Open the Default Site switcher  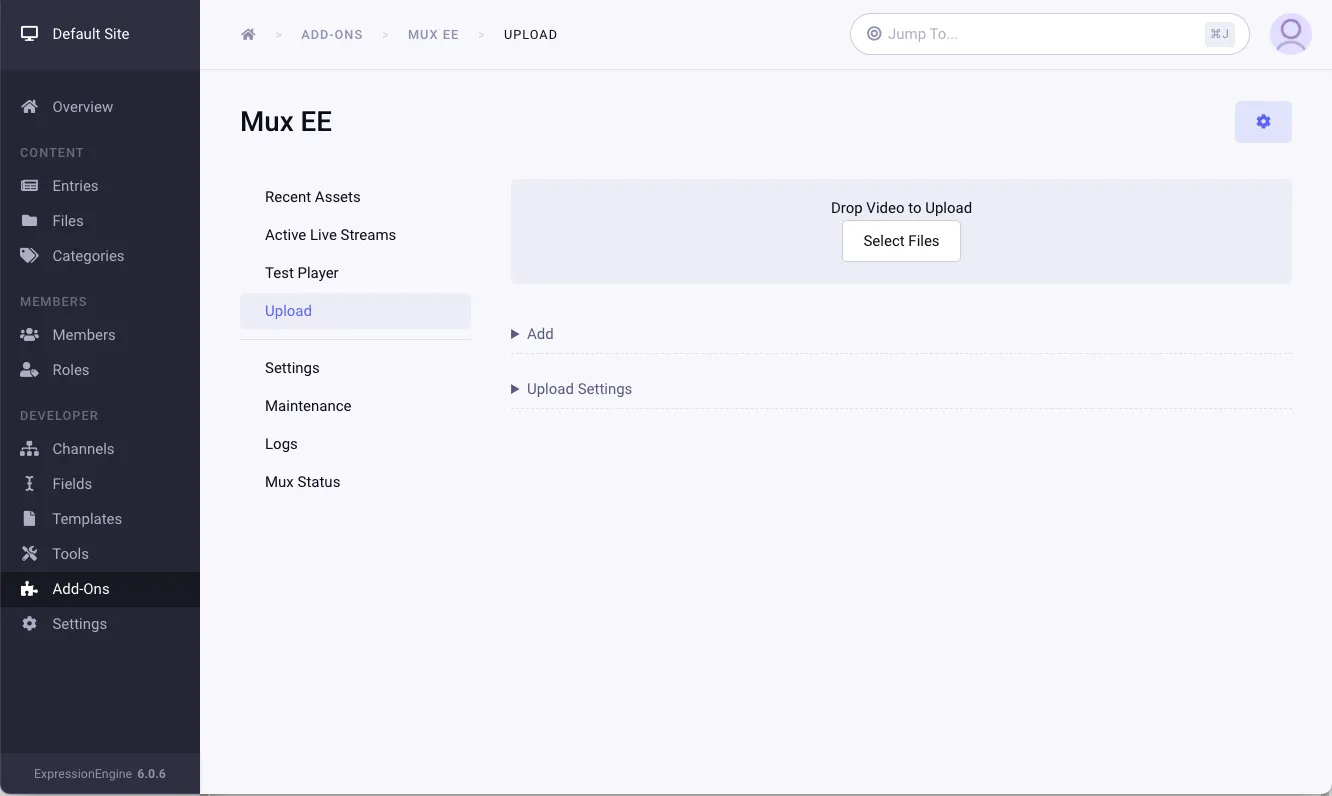[x=100, y=34]
